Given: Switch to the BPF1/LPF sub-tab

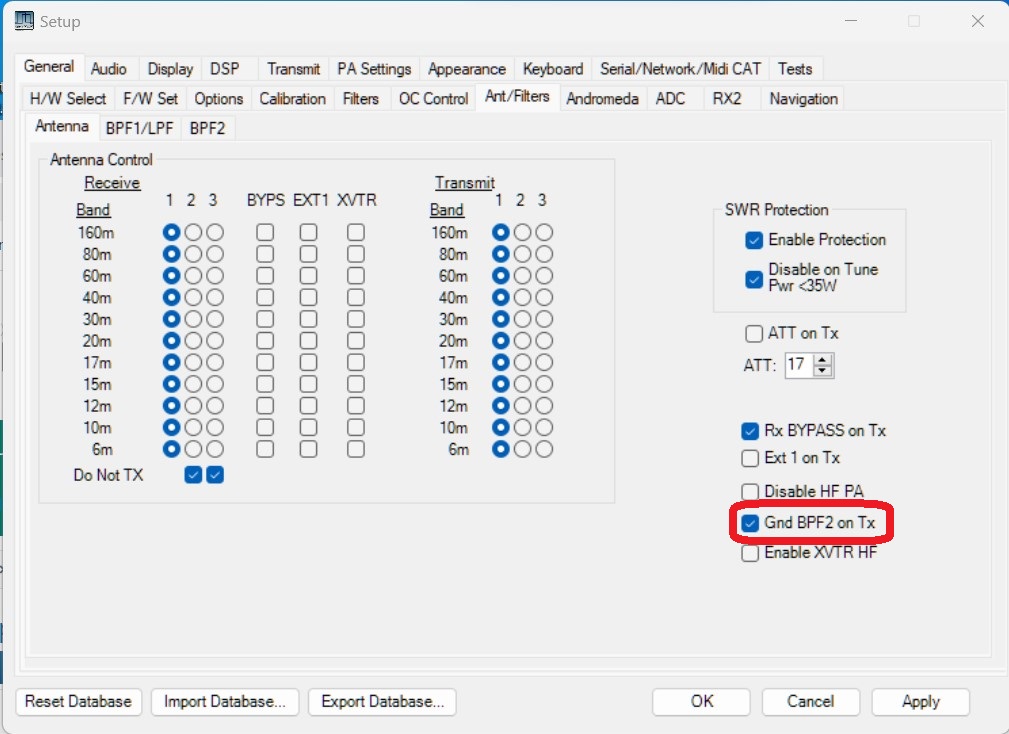Looking at the screenshot, I should point(140,128).
